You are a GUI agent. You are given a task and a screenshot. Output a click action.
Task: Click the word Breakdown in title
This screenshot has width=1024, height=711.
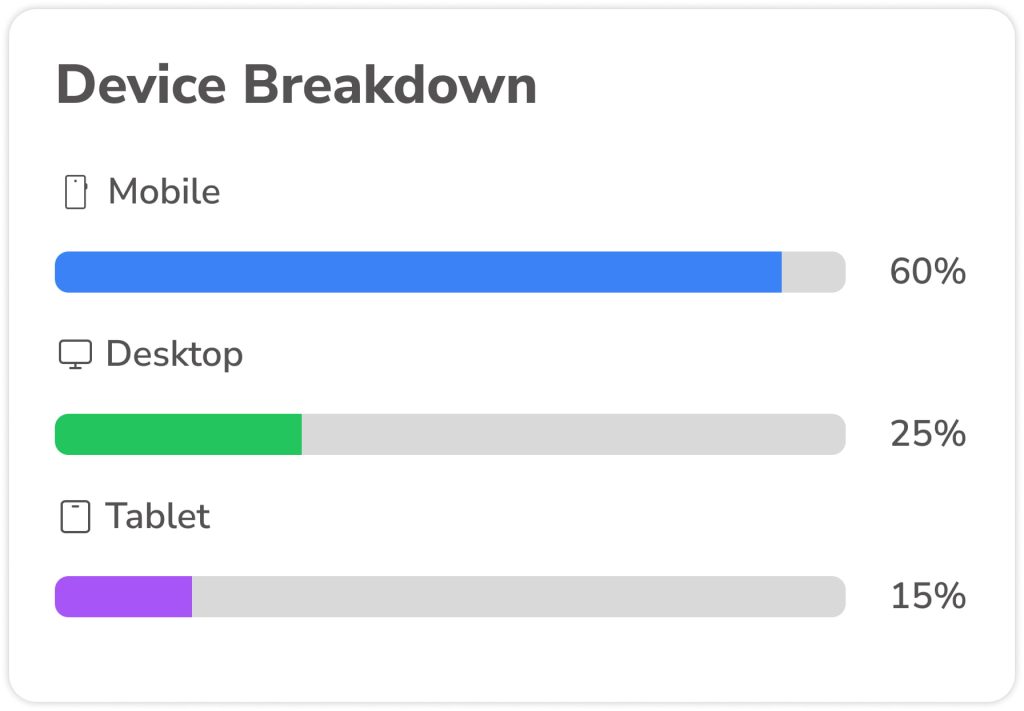click(x=390, y=85)
